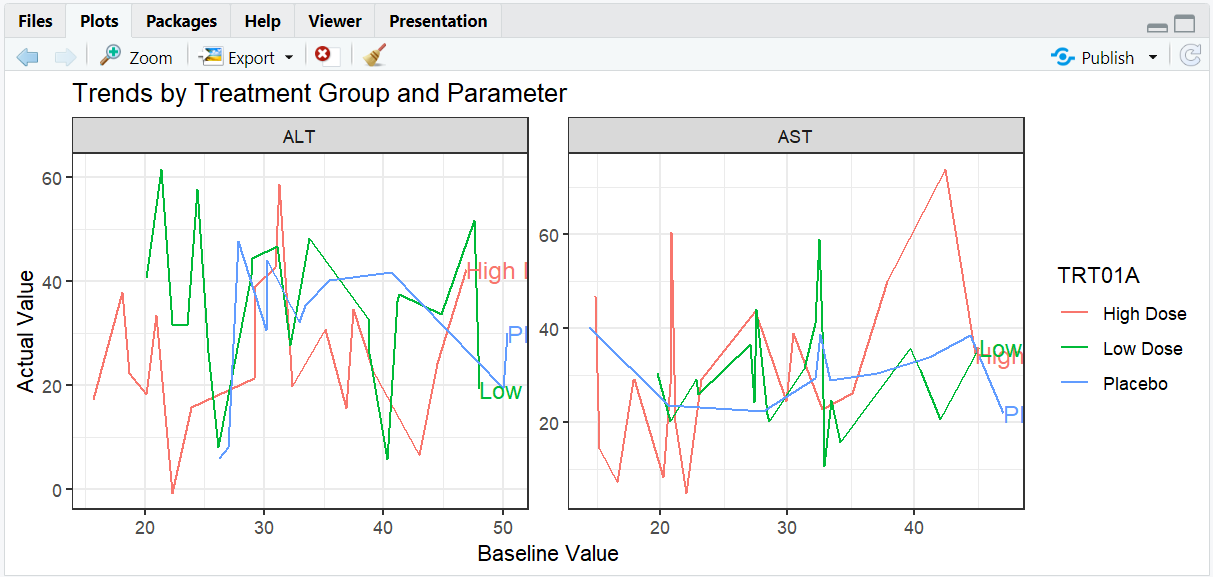
Task: Select the Plots tab
Action: click(x=99, y=21)
